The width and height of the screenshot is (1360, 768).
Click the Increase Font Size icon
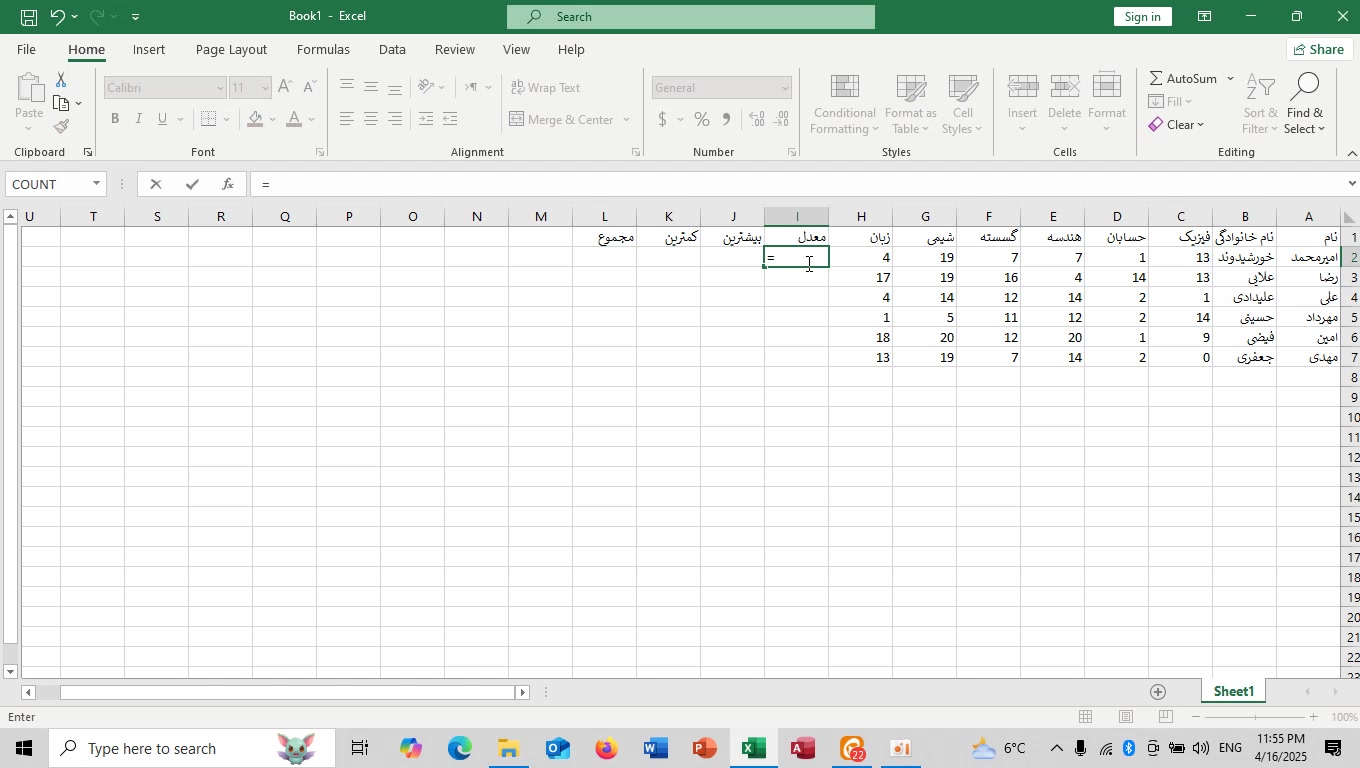point(286,87)
